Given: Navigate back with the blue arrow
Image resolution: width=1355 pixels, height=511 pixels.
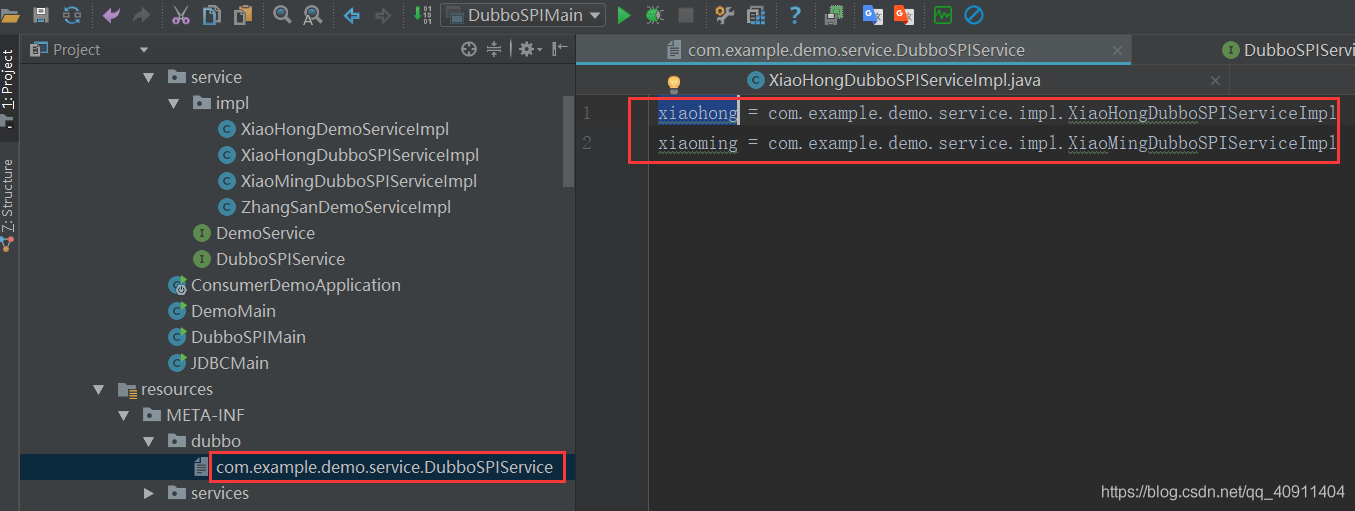Looking at the screenshot, I should (351, 15).
